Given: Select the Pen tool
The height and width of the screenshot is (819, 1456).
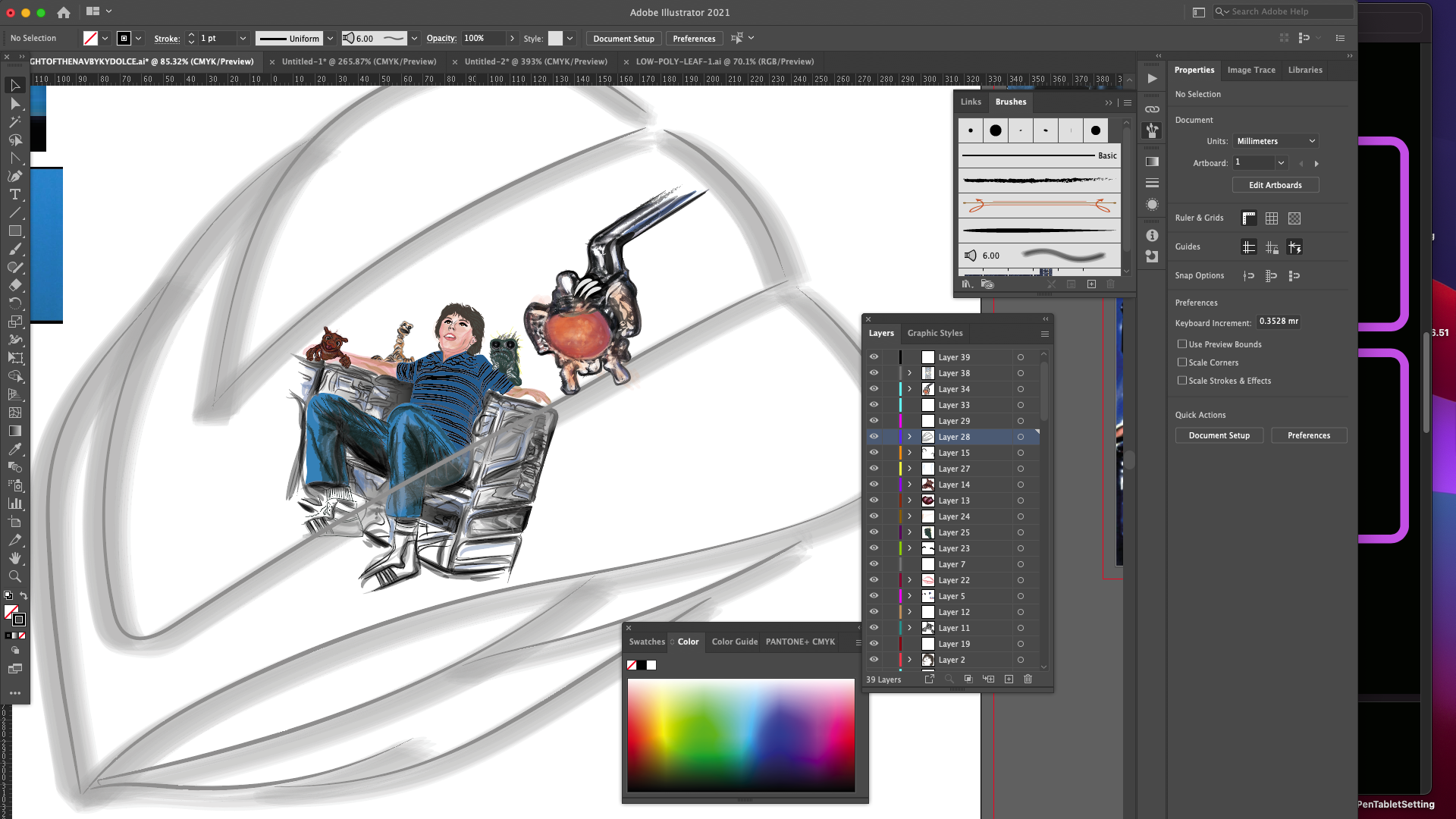Looking at the screenshot, I should pyautogui.click(x=14, y=176).
